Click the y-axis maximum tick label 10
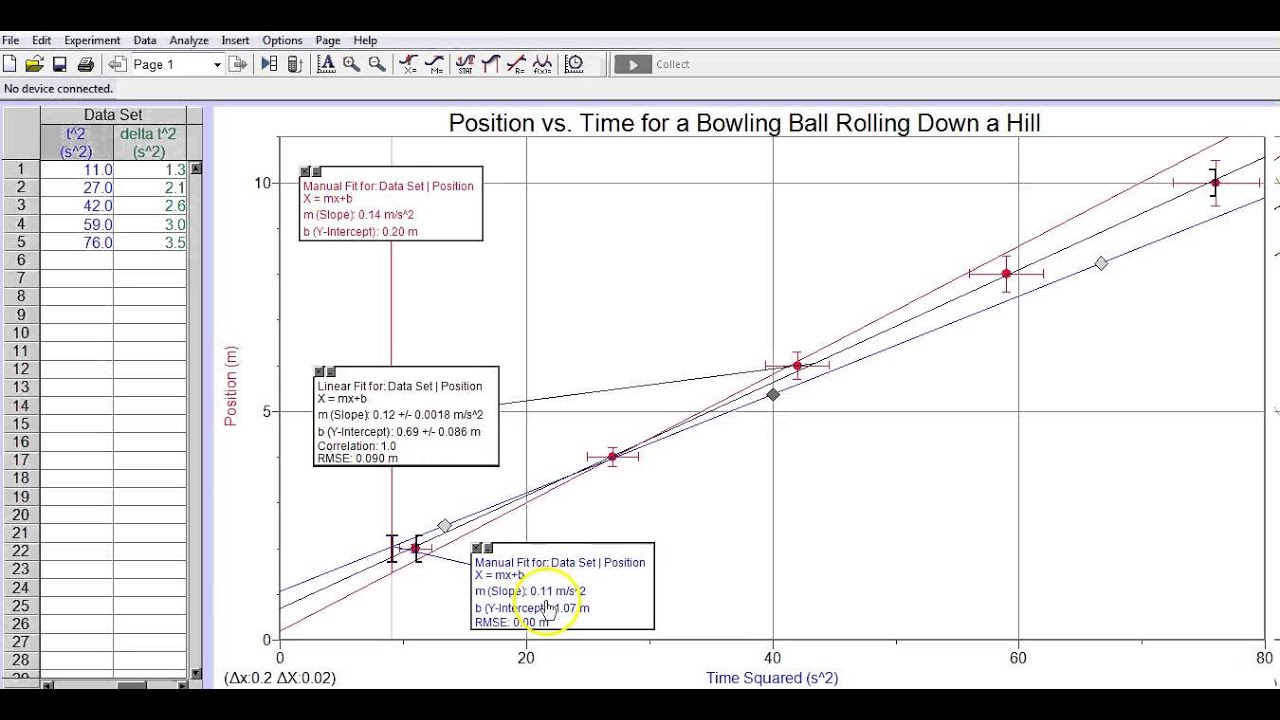This screenshot has height=720, width=1280. [263, 183]
